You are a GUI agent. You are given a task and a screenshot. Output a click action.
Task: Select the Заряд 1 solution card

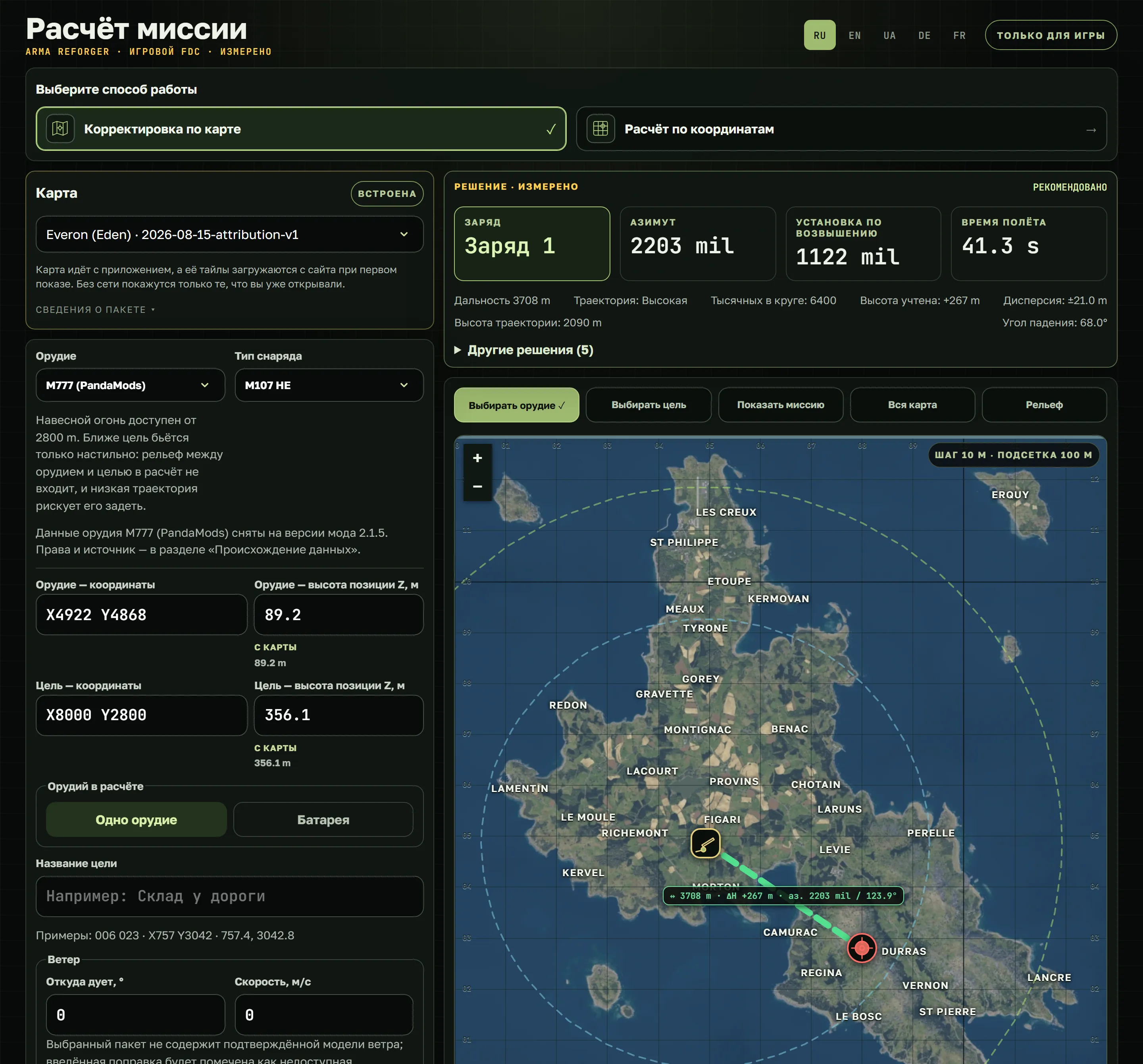click(x=532, y=244)
